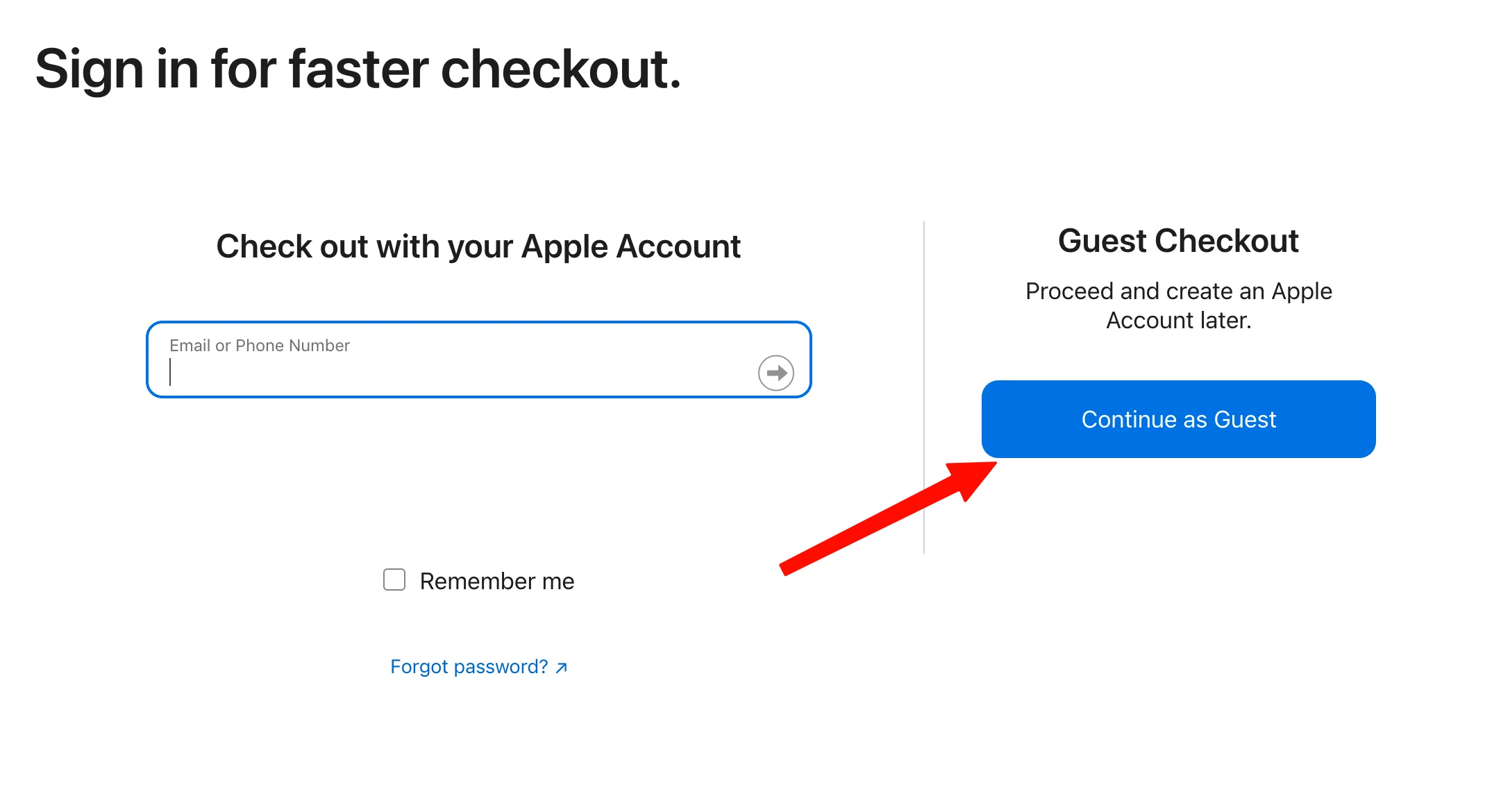Click the word checkout in the main title
1501x812 pixels.
[x=561, y=69]
